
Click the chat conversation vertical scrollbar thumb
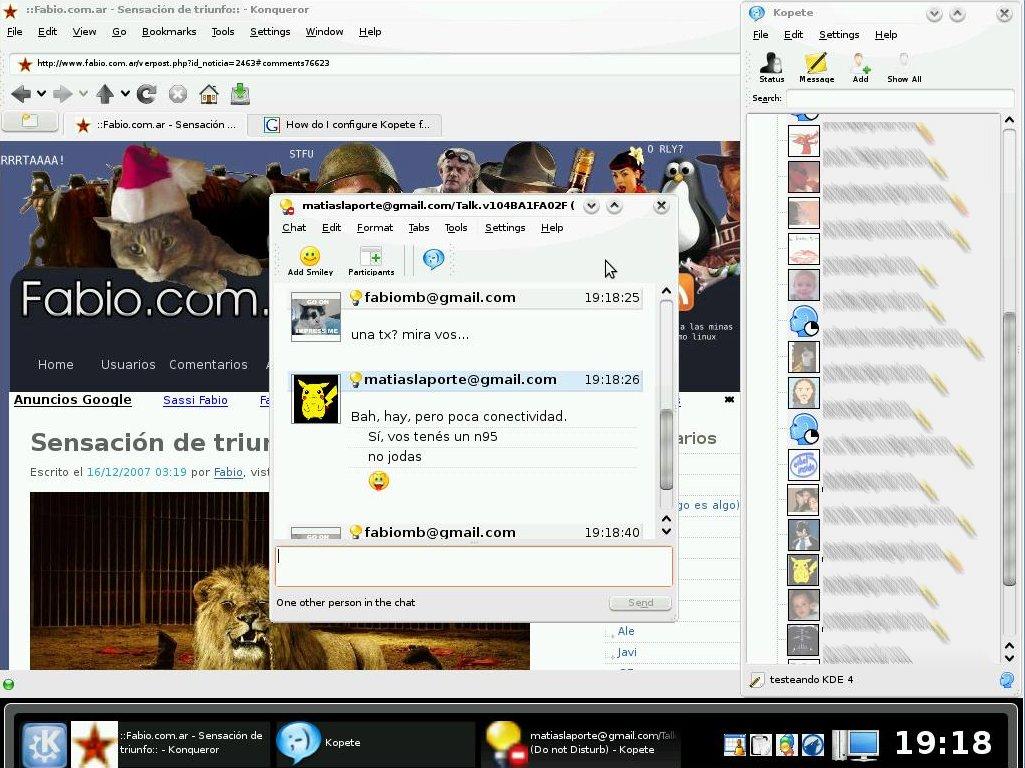tap(667, 448)
